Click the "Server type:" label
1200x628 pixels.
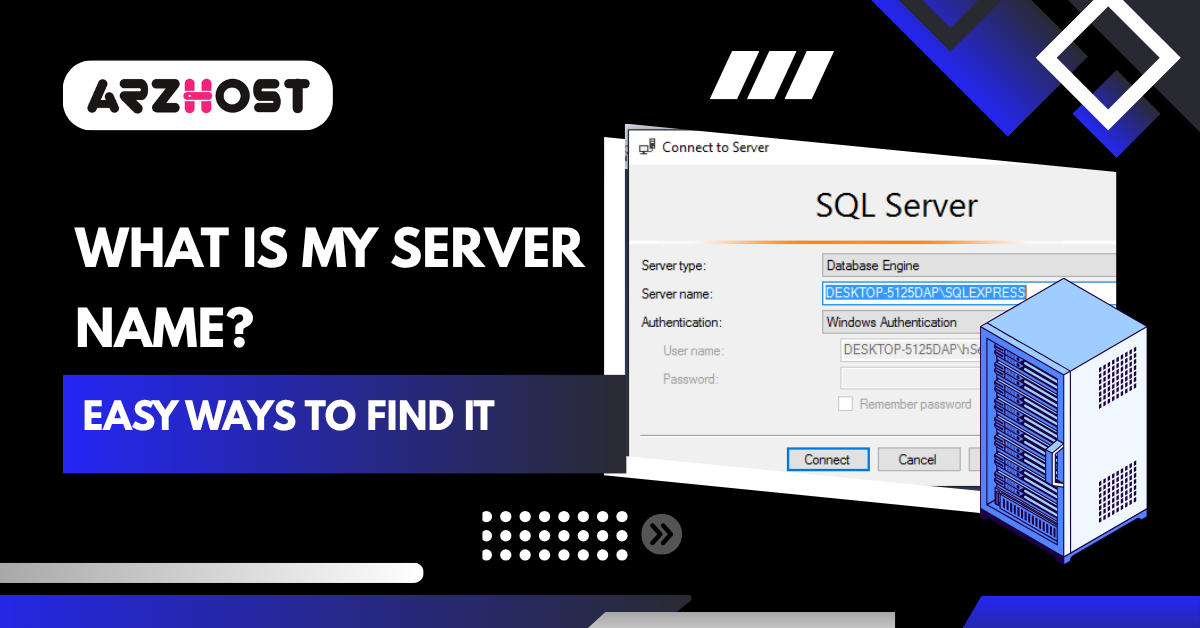(x=674, y=266)
